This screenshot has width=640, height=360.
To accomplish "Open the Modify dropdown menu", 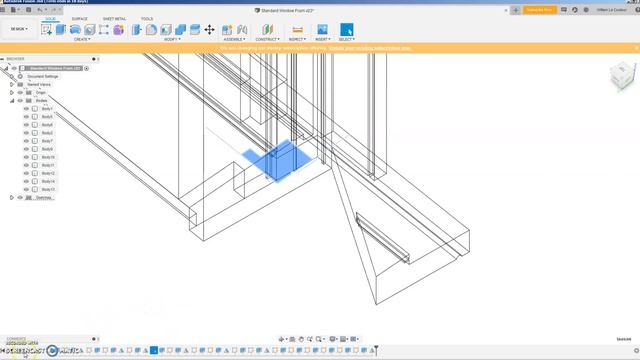I will click(172, 39).
